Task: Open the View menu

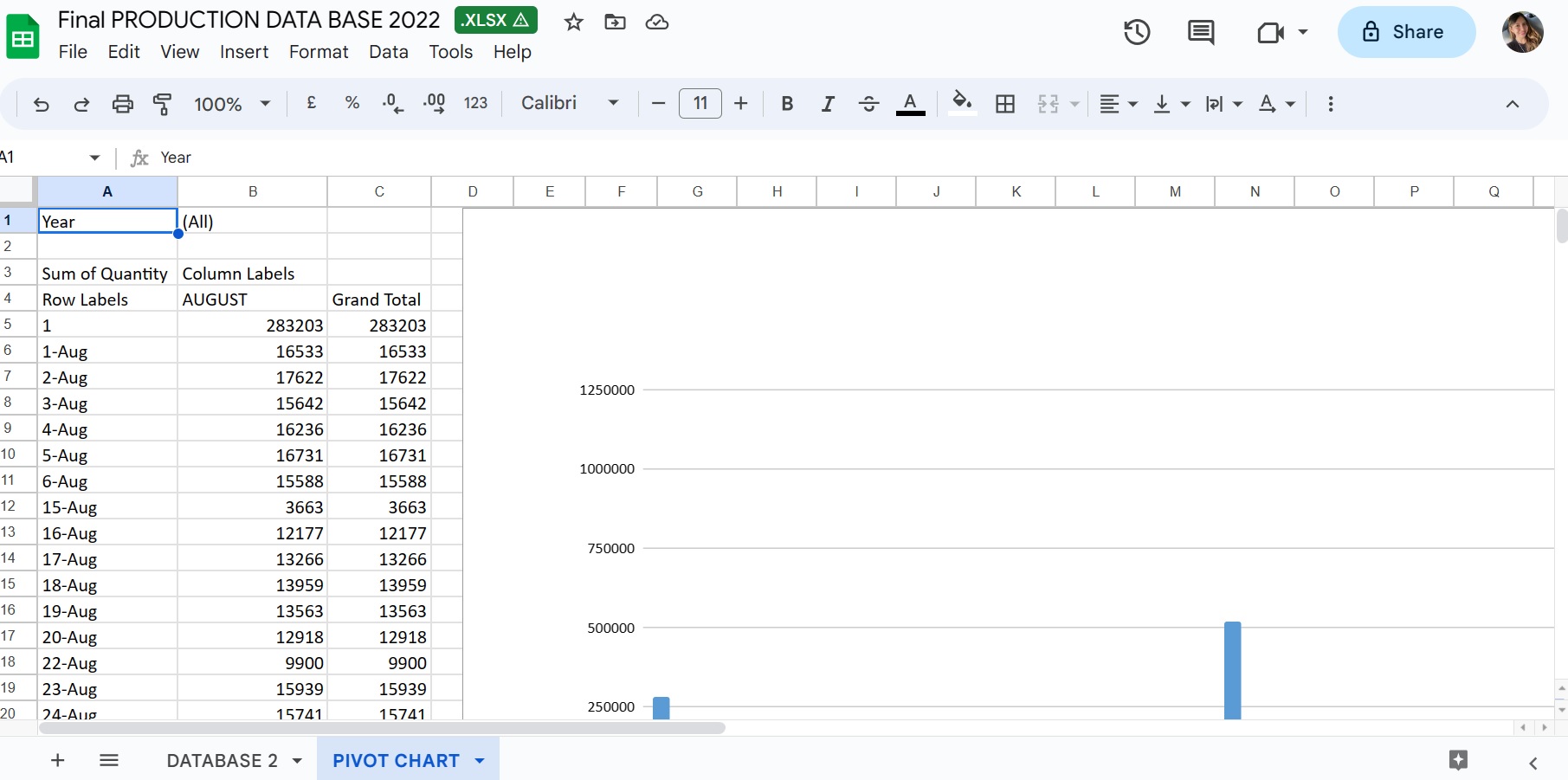Action: [x=180, y=52]
